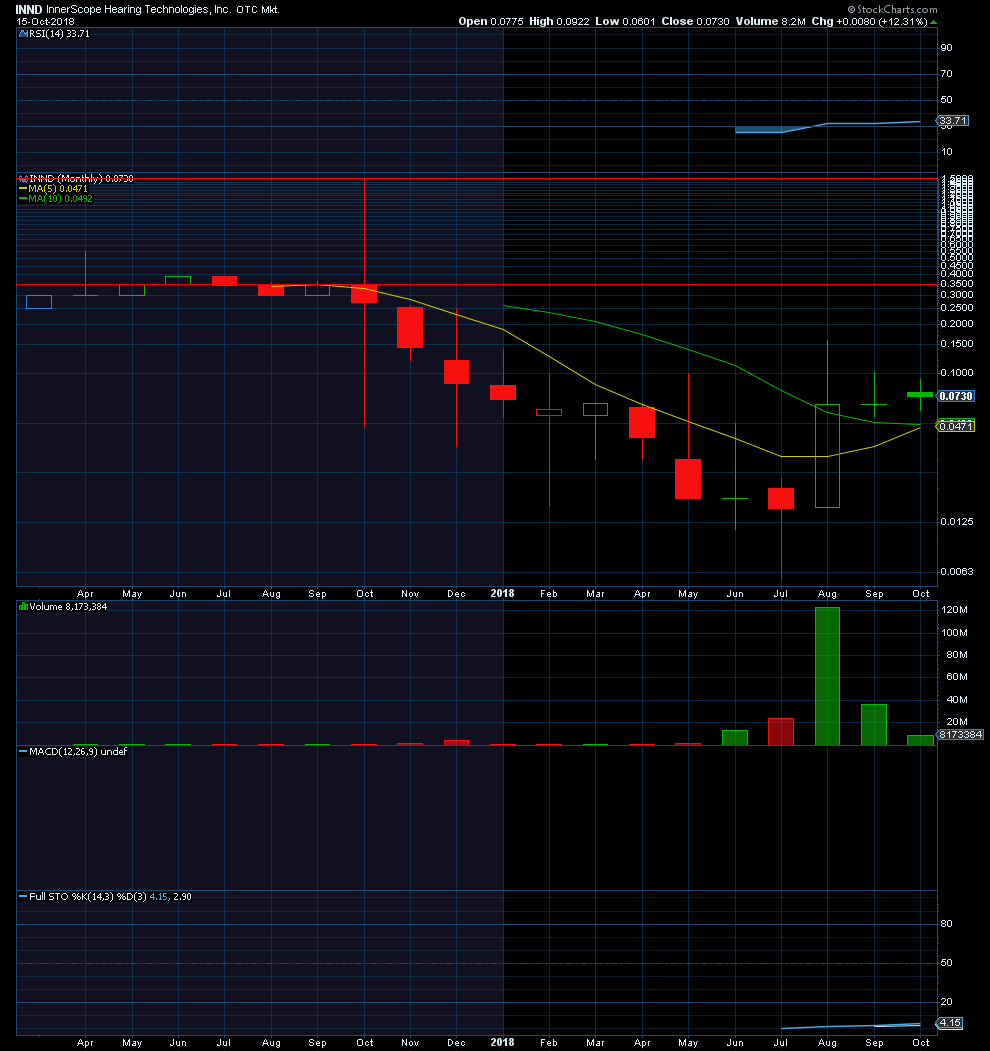Click the Full STO legend marker

pos(23,897)
